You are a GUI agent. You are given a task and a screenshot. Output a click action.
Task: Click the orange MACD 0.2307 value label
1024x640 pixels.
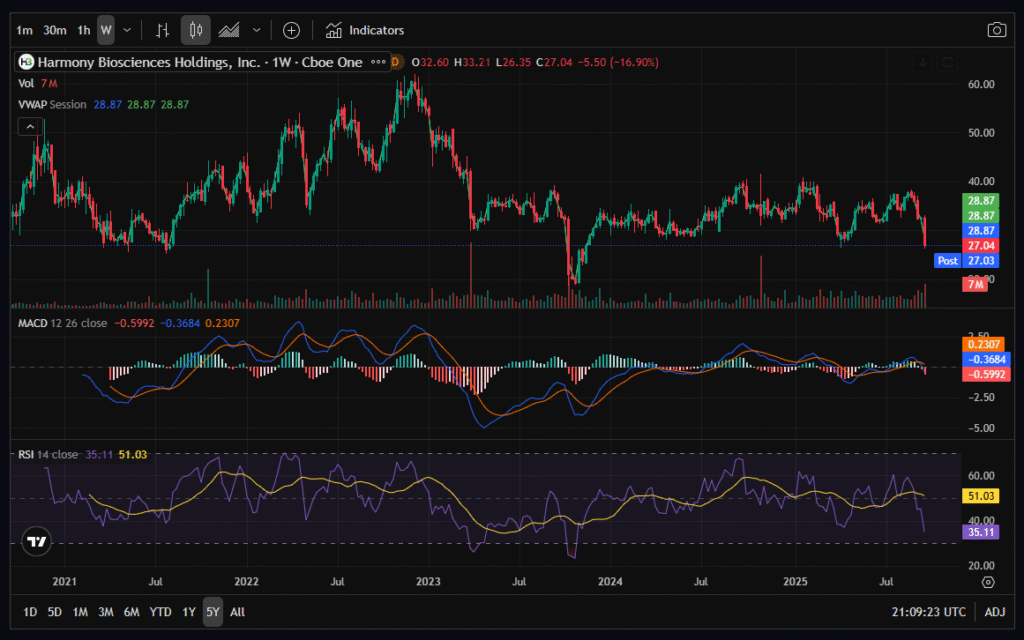point(985,343)
